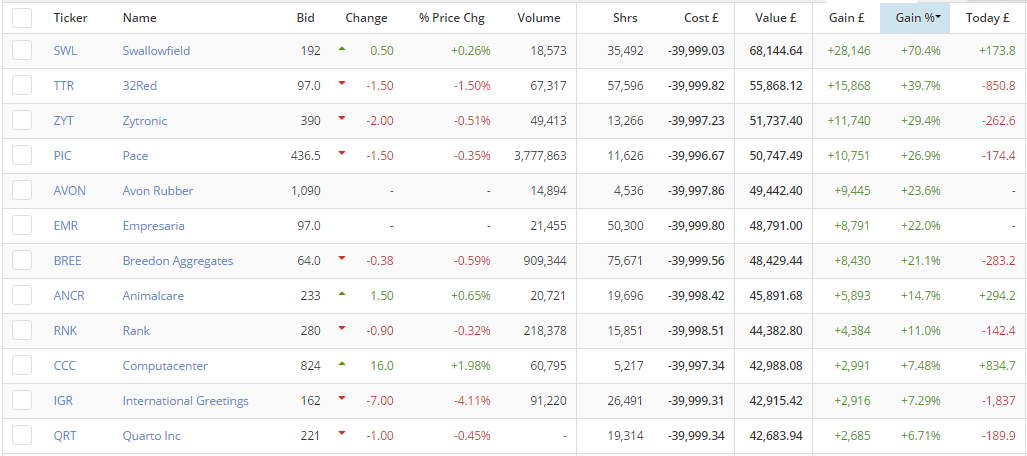
Task: Click Breedon Aggregates shares 75,671
Action: coord(626,261)
